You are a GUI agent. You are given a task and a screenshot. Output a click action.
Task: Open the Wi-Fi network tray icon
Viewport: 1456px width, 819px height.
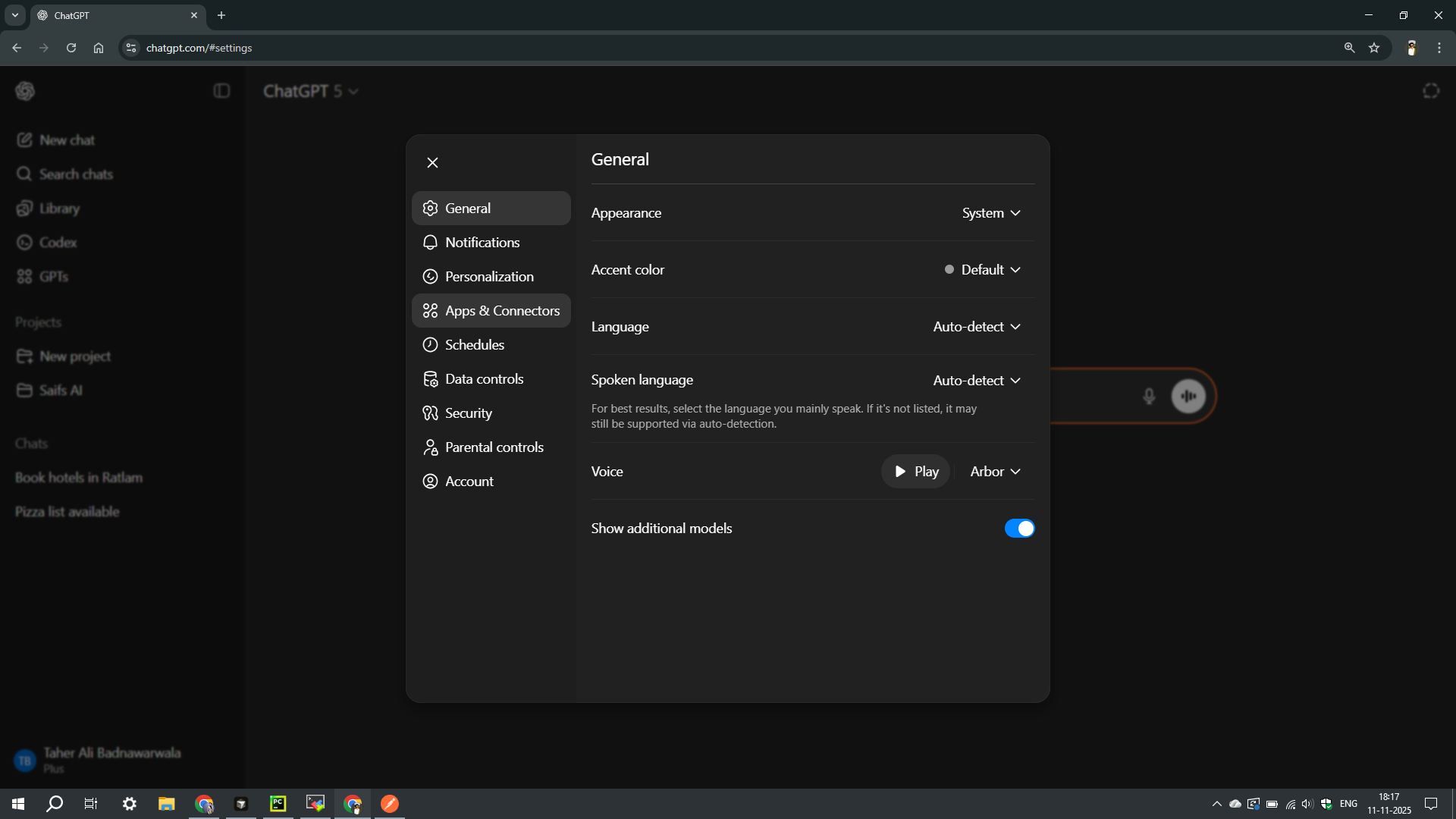[1290, 804]
